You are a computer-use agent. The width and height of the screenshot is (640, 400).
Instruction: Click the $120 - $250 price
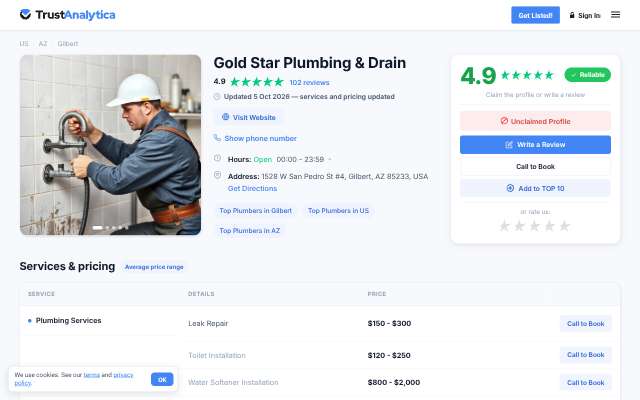tap(389, 355)
